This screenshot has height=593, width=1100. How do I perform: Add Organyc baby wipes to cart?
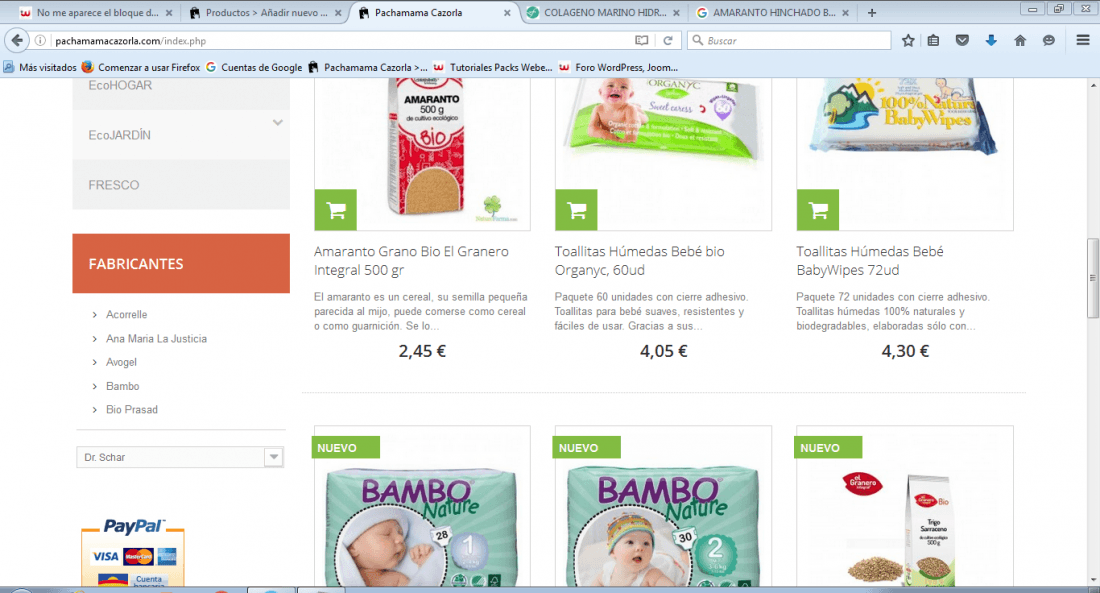tap(576, 210)
